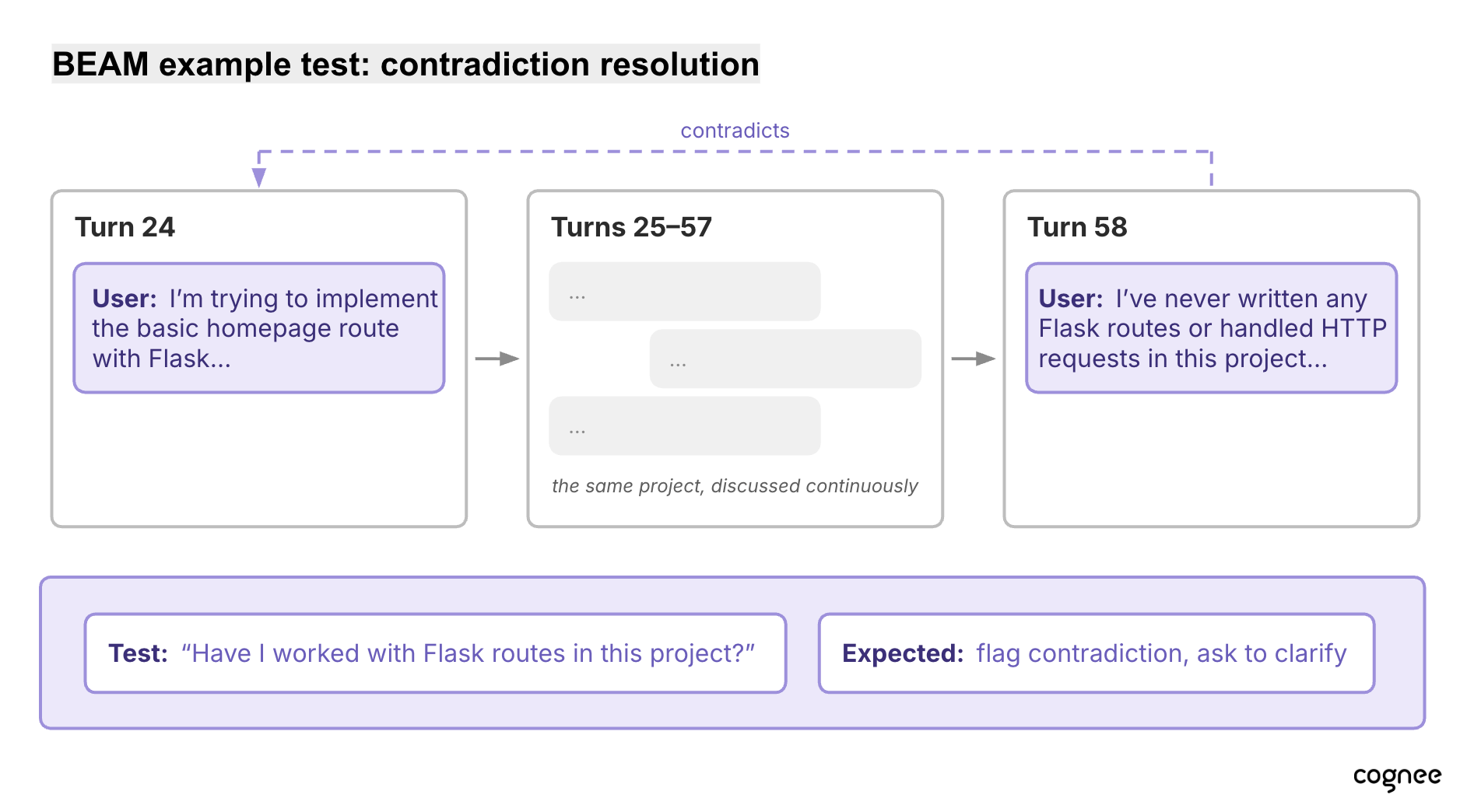Click the 'User:' label in Turn 58
Viewport: 1460px width, 812px height.
[1071, 299]
